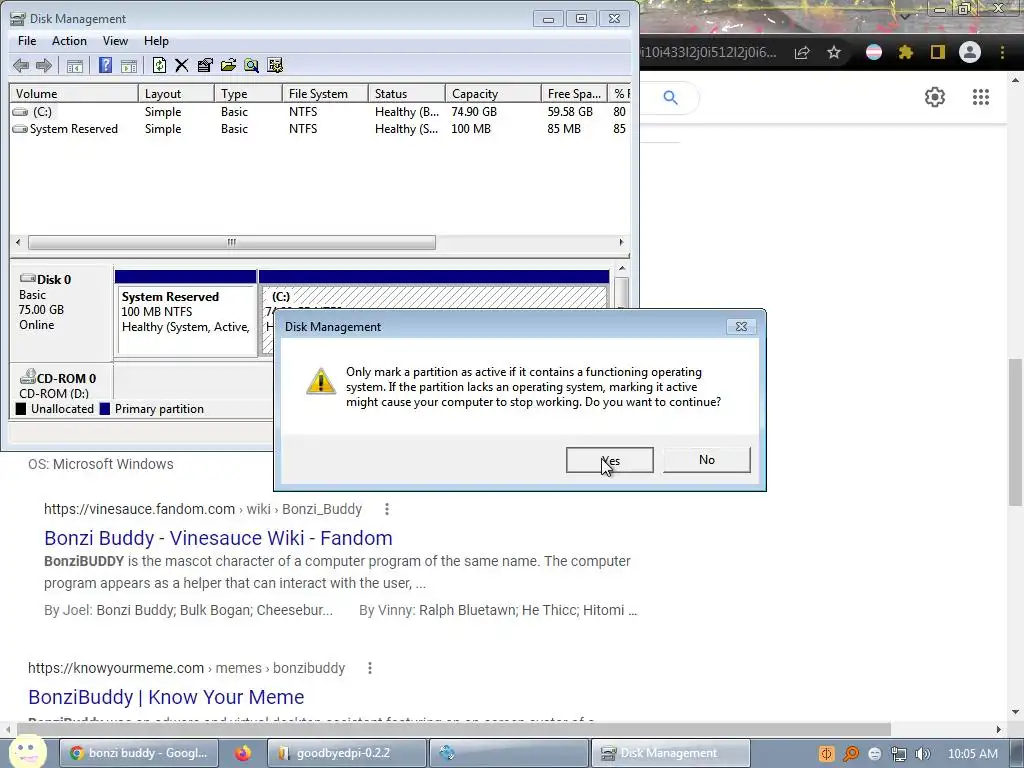
Task: Click 59.58 GB free space cell
Action: (x=570, y=112)
